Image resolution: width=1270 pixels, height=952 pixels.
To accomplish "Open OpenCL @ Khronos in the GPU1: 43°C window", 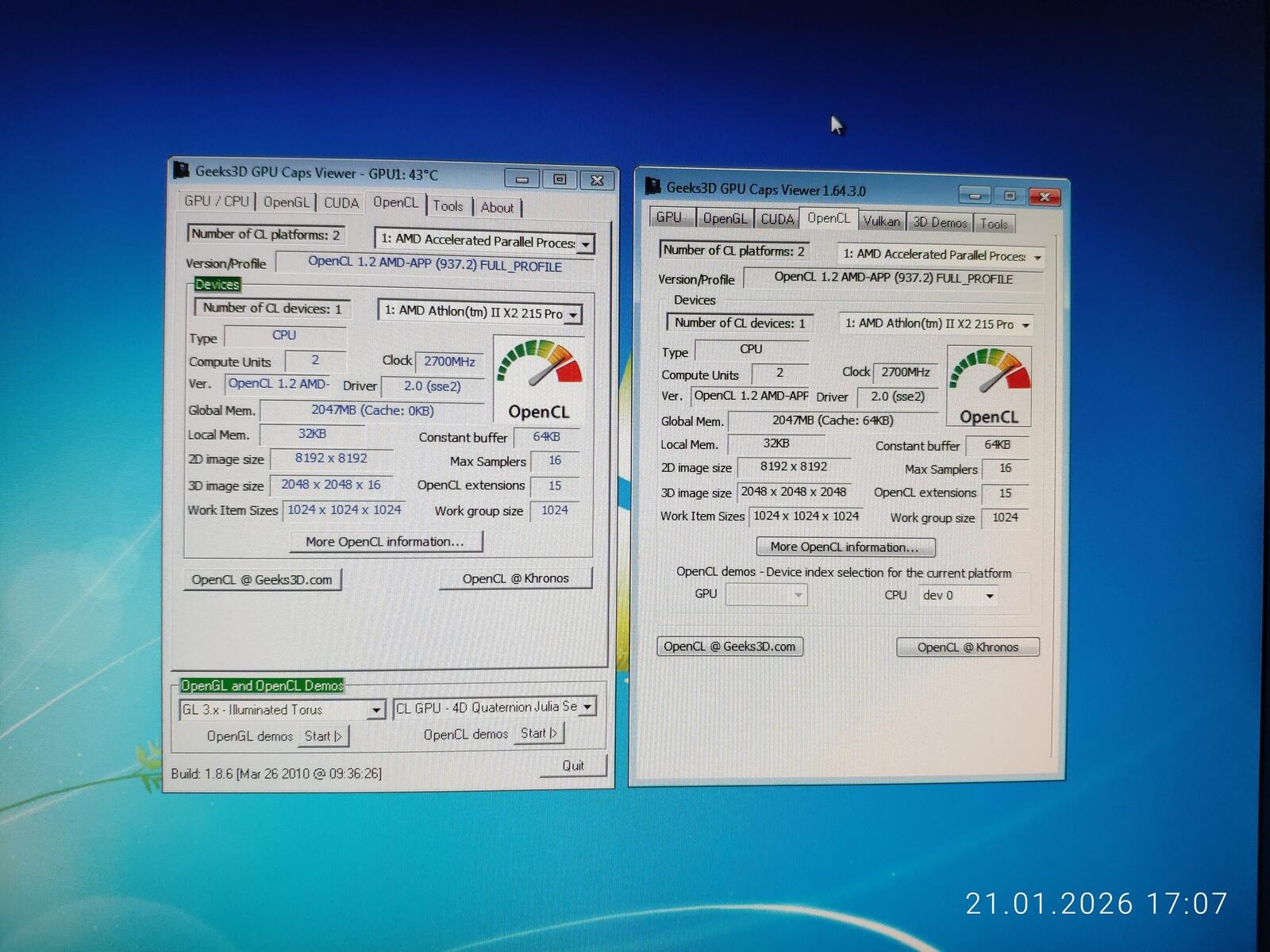I will click(516, 578).
